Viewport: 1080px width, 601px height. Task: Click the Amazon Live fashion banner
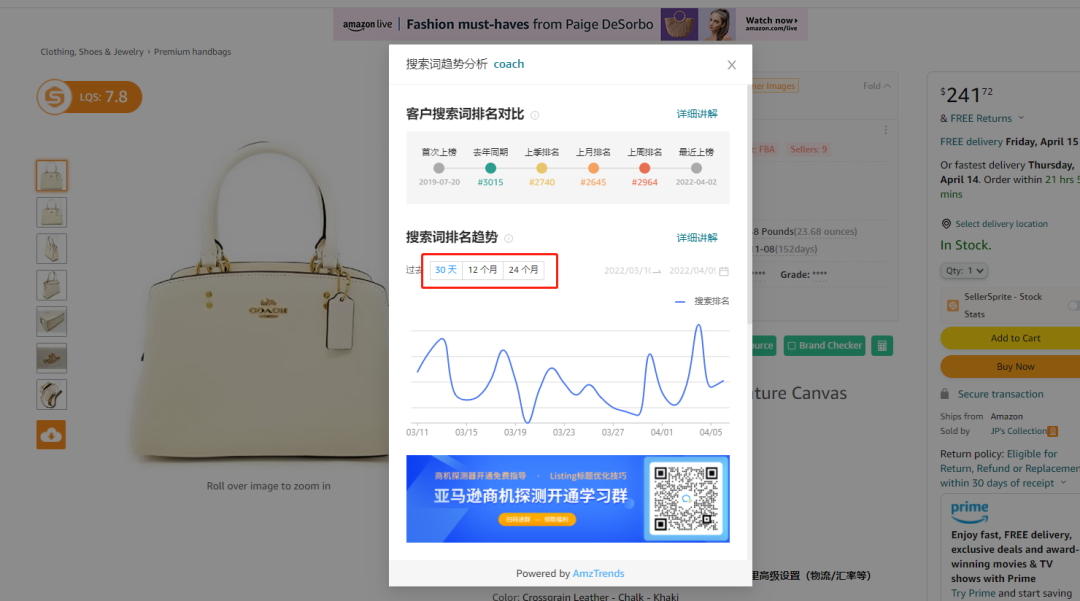(570, 24)
